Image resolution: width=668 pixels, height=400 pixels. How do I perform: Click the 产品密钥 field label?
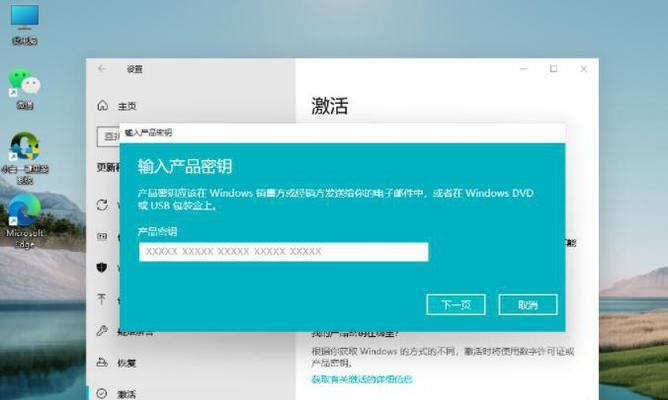coord(157,232)
